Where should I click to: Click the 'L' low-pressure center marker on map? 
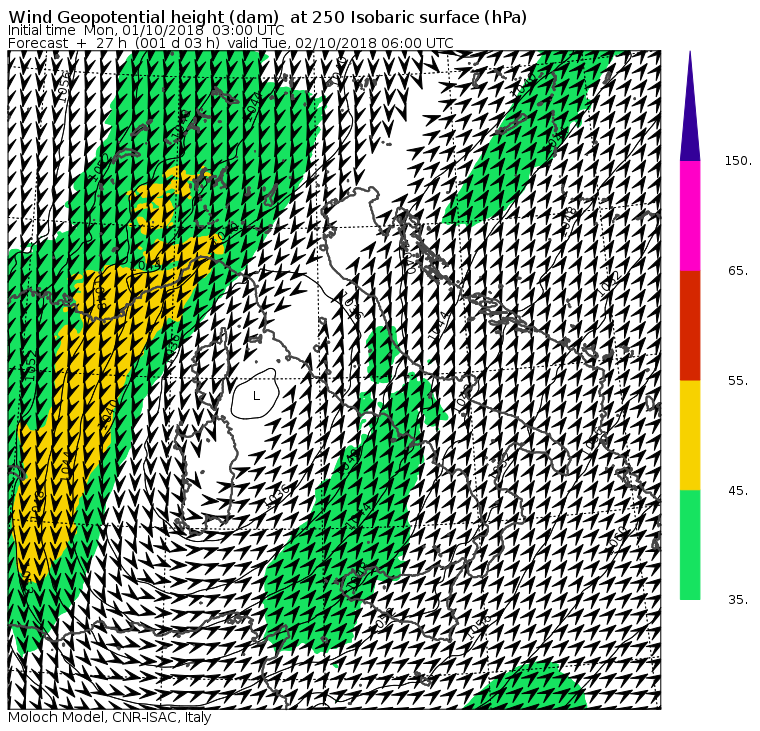256,396
